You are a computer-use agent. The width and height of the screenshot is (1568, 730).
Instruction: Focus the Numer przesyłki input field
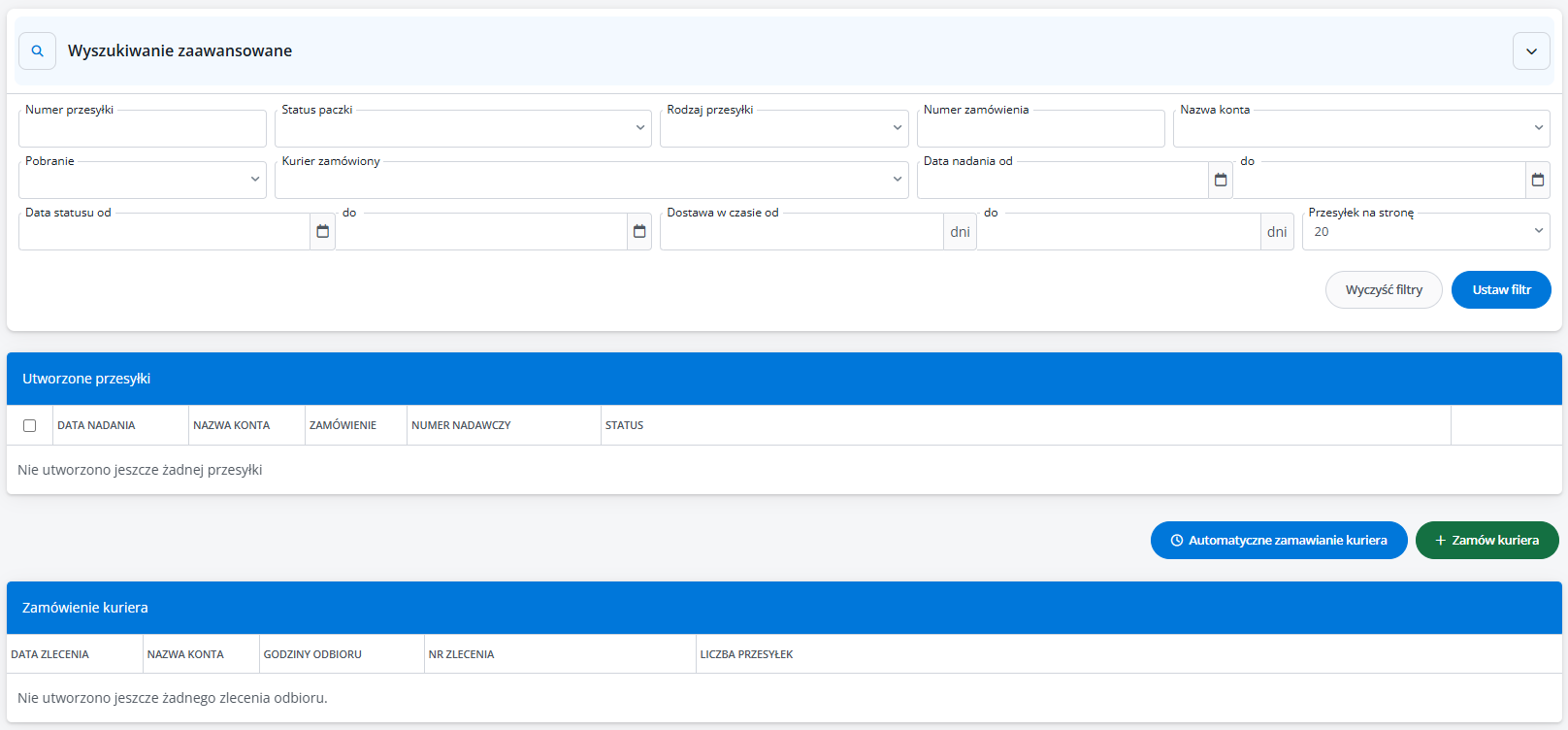(142, 129)
